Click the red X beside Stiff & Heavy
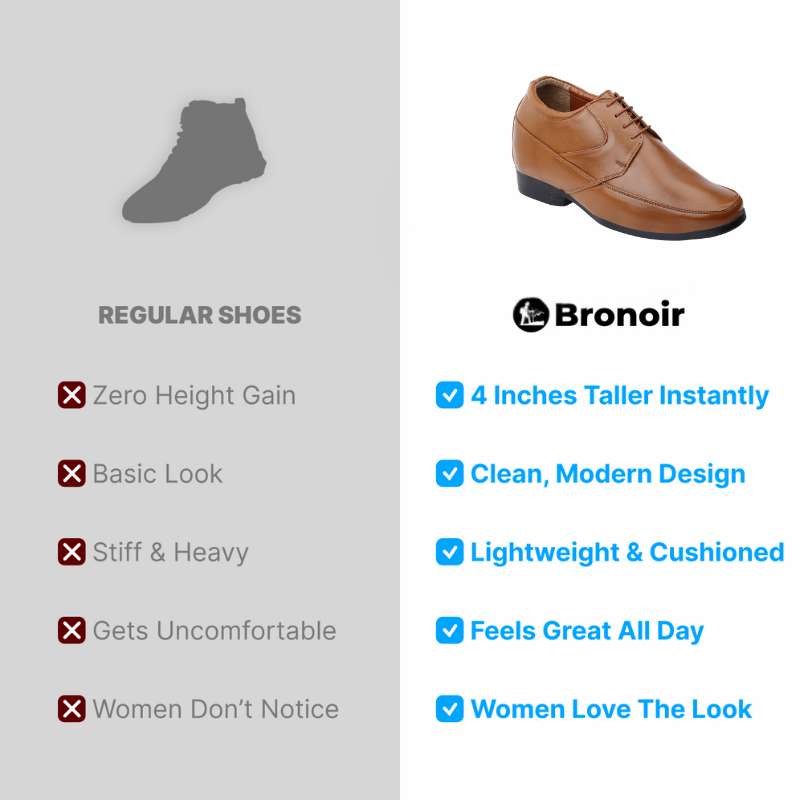Image resolution: width=800 pixels, height=800 pixels. [x=71, y=552]
